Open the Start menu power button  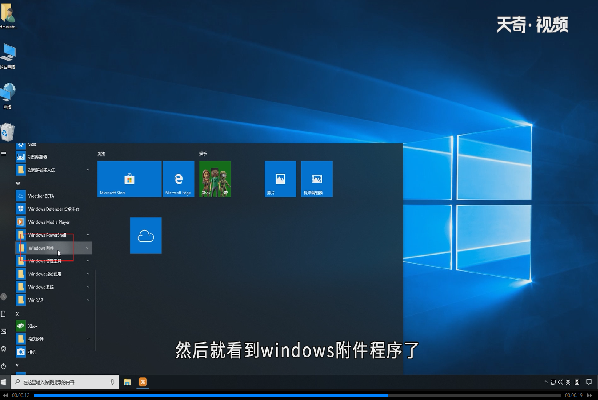pyautogui.click(x=3, y=366)
